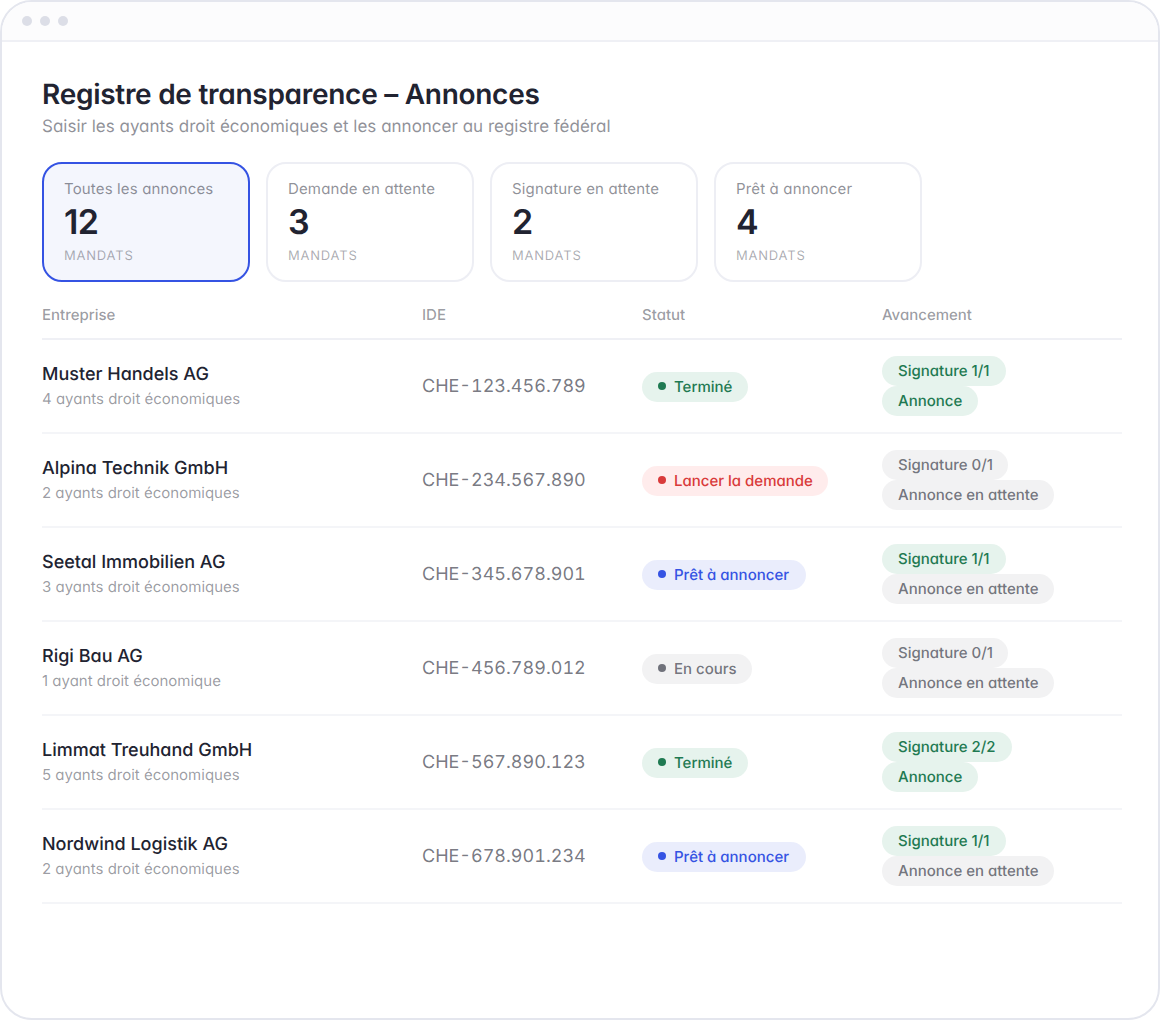Click the En cours status badge
The width and height of the screenshot is (1160, 1020).
[x=697, y=669]
